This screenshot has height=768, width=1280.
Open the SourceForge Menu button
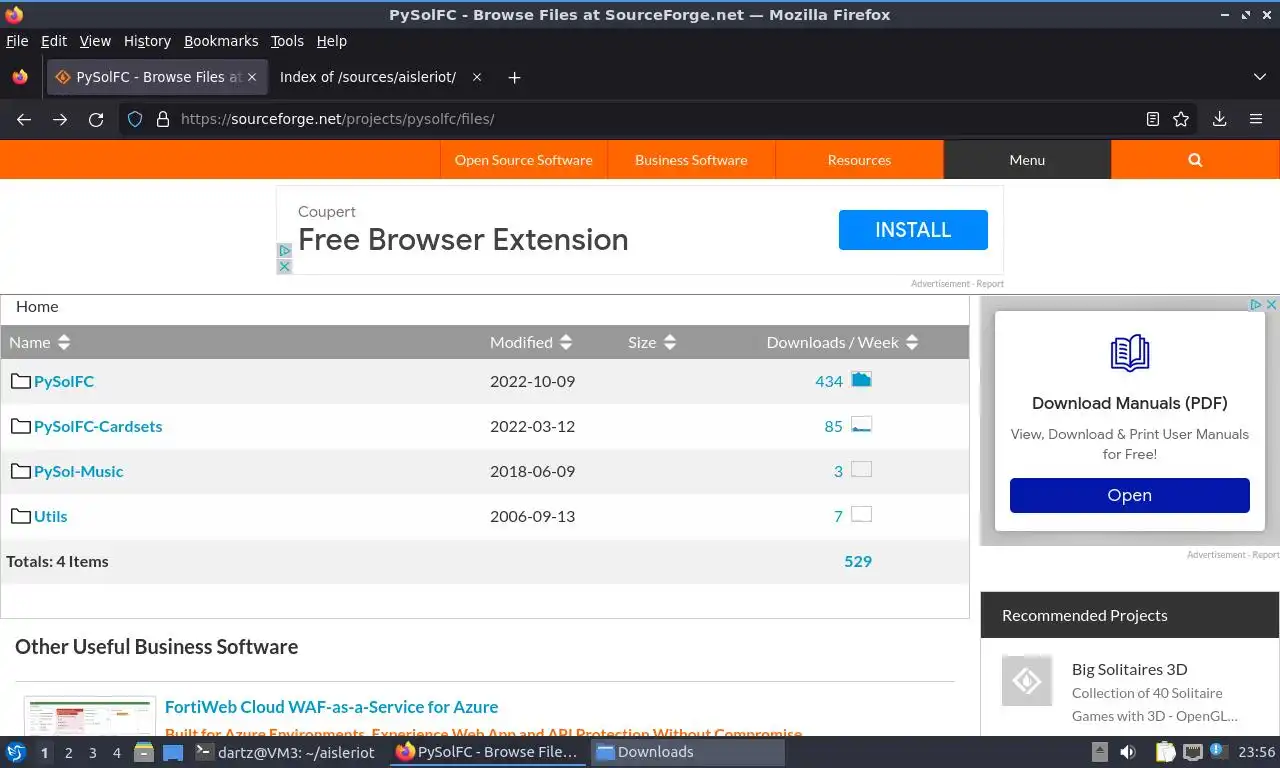pyautogui.click(x=1027, y=160)
